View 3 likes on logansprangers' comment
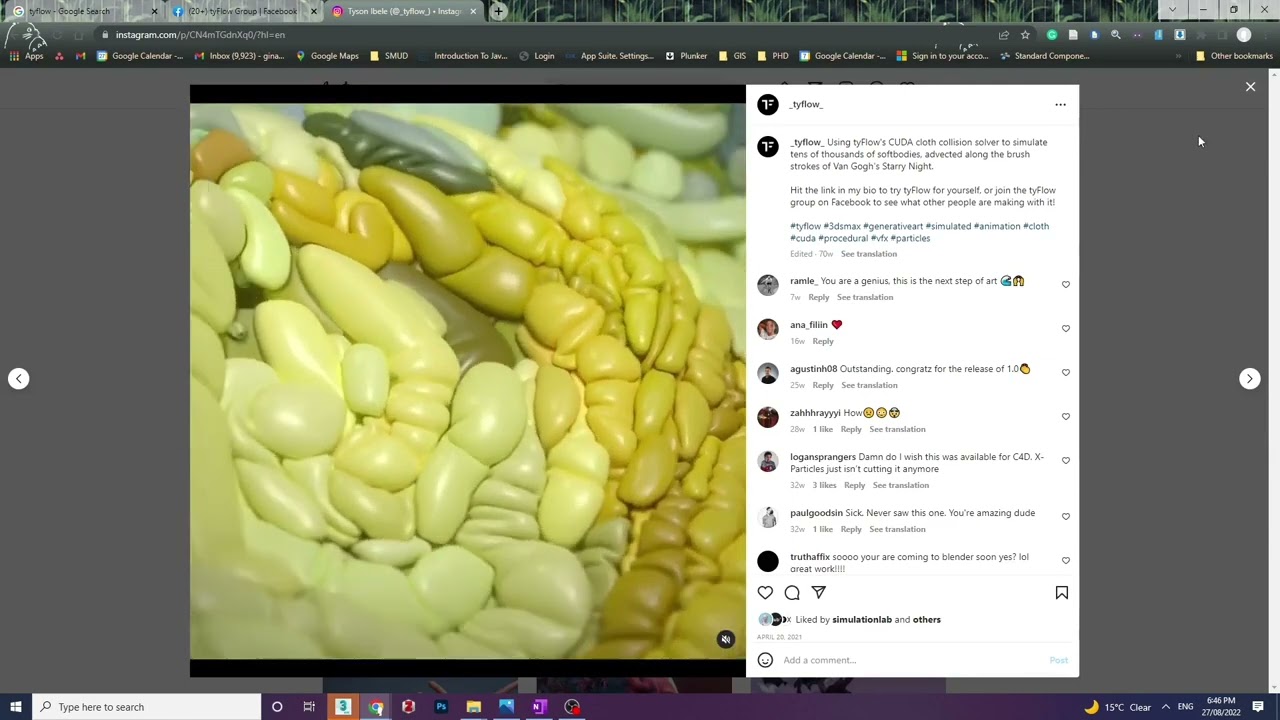Viewport: 1280px width, 720px height. click(x=824, y=485)
